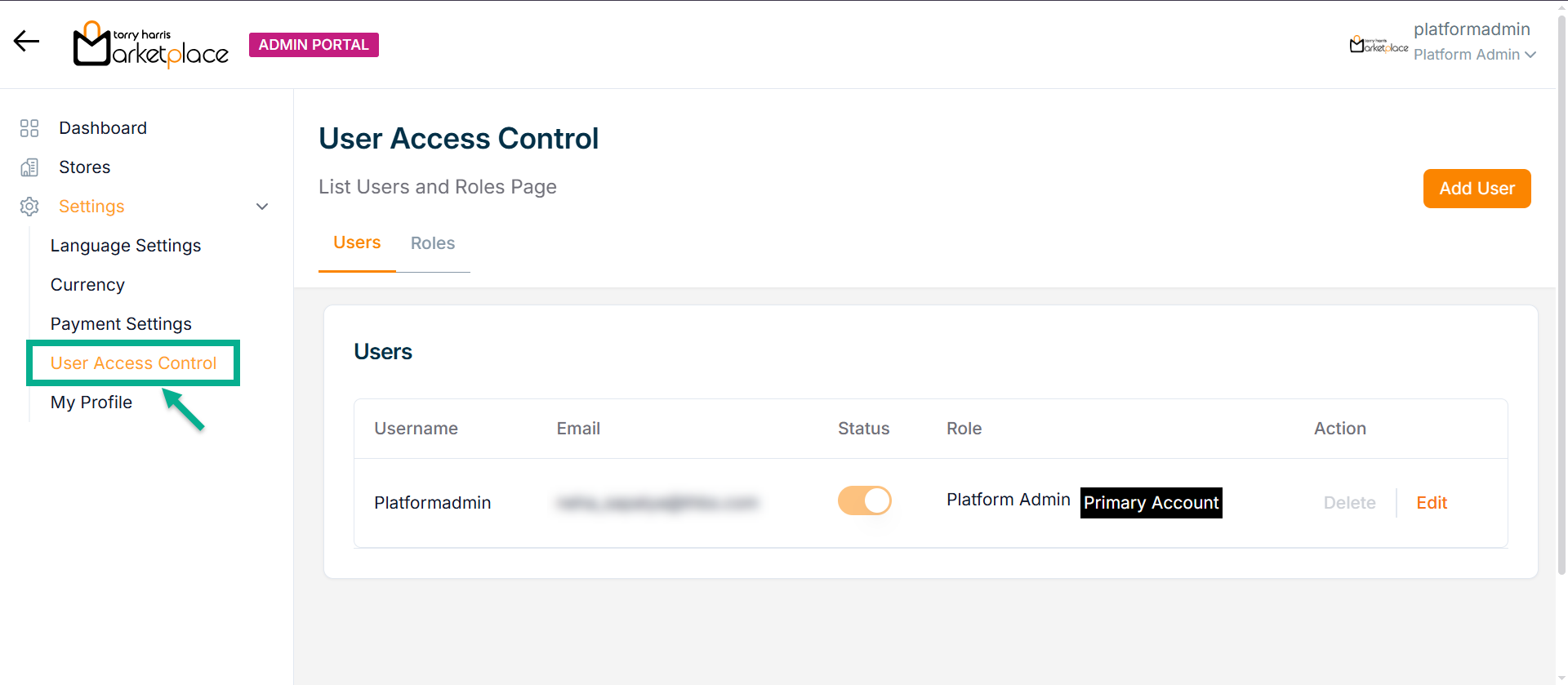Open the Currency settings page

point(87,285)
